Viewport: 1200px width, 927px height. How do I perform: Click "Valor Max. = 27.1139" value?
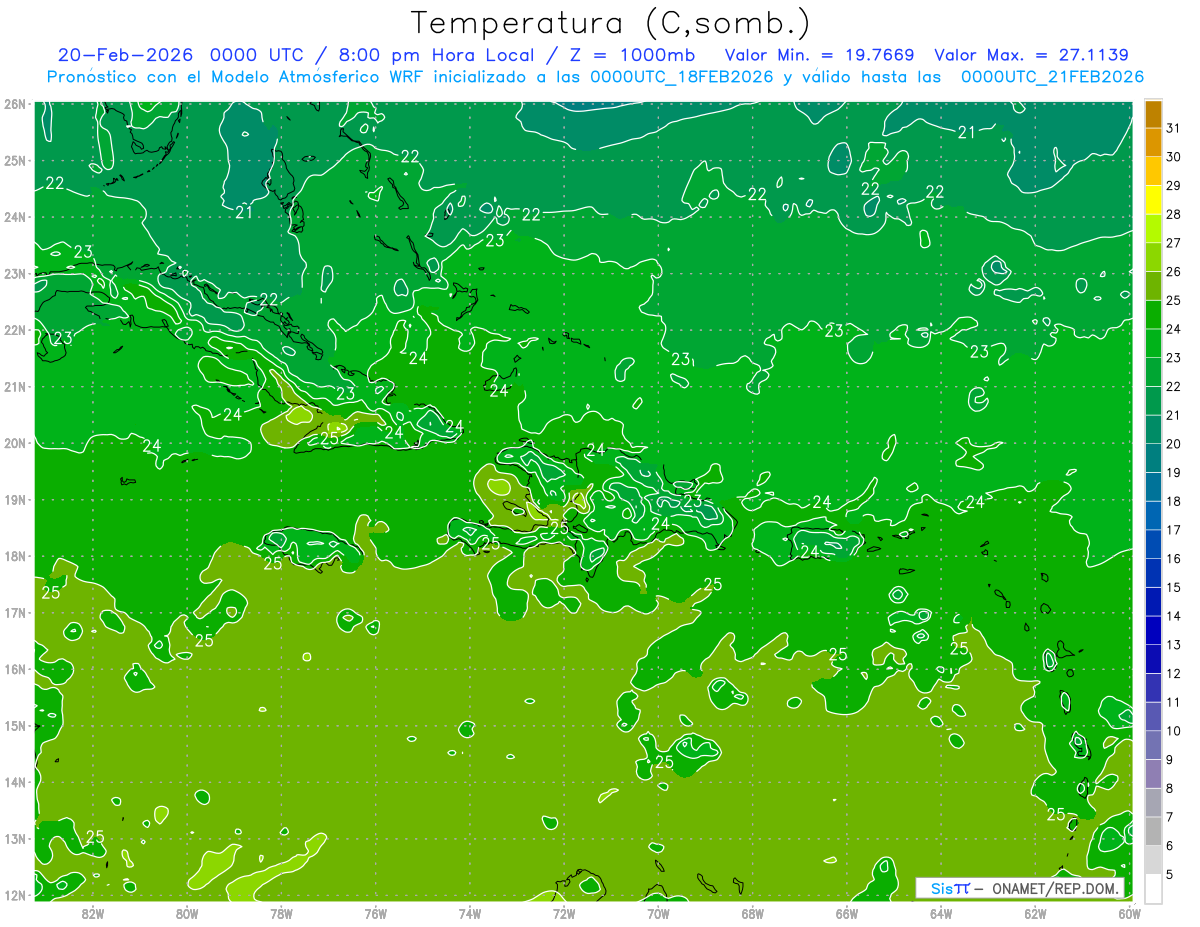point(1032,55)
